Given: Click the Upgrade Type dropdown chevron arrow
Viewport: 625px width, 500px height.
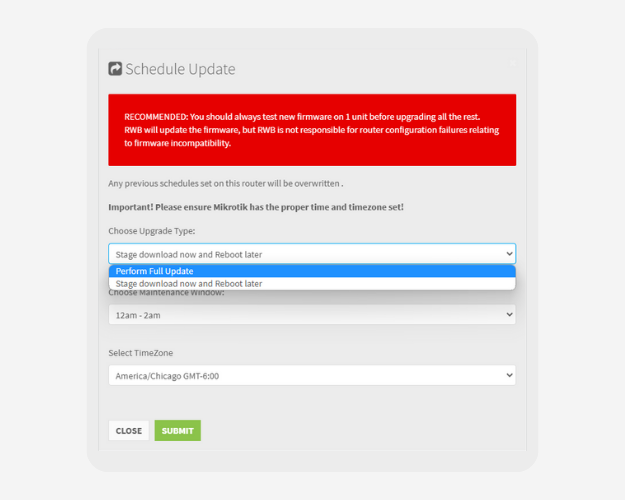Looking at the screenshot, I should [x=510, y=254].
